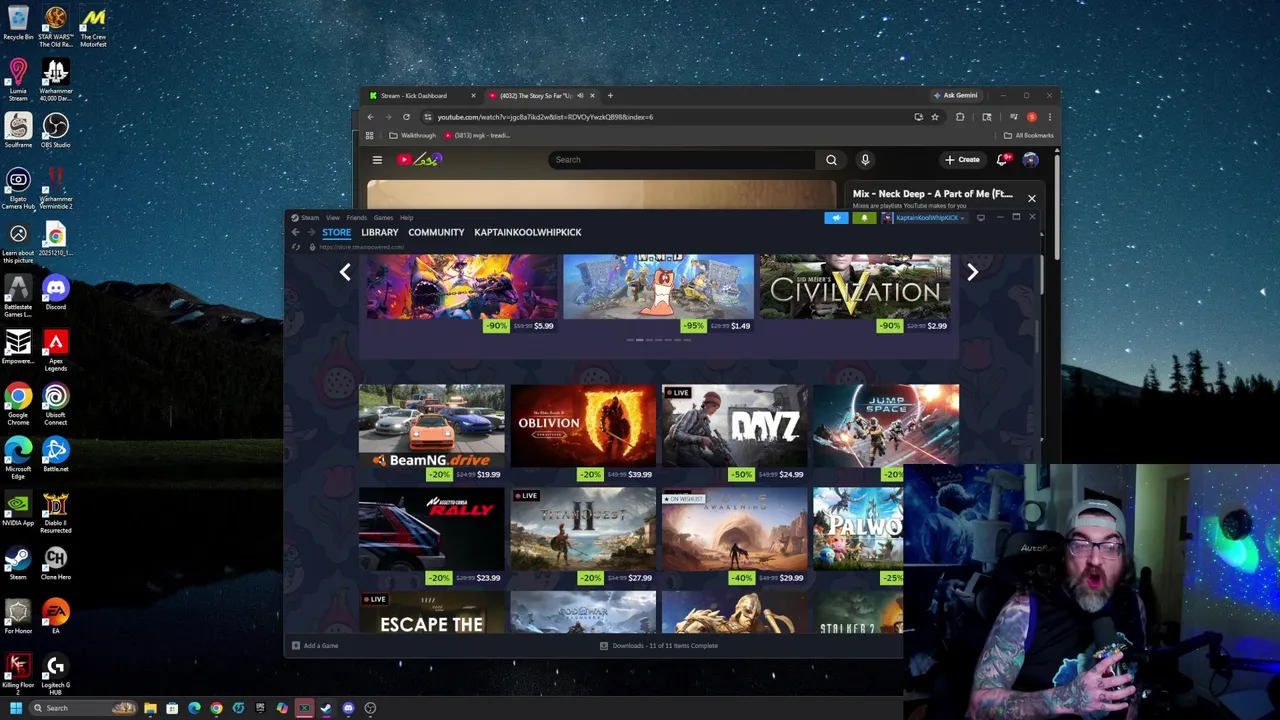Open the KAPTAINKOOLWHIPKICK profile tab
This screenshot has width=1280, height=720.
527,232
